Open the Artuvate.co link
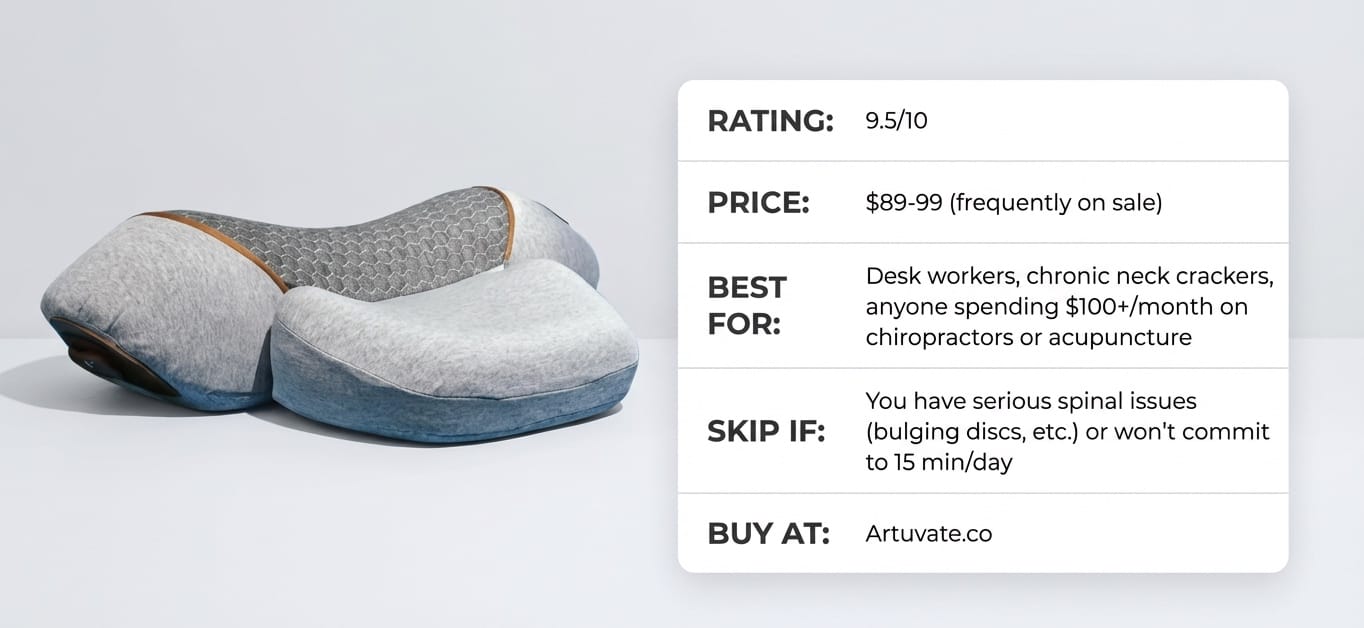Viewport: 1364px width, 628px height. click(x=928, y=533)
